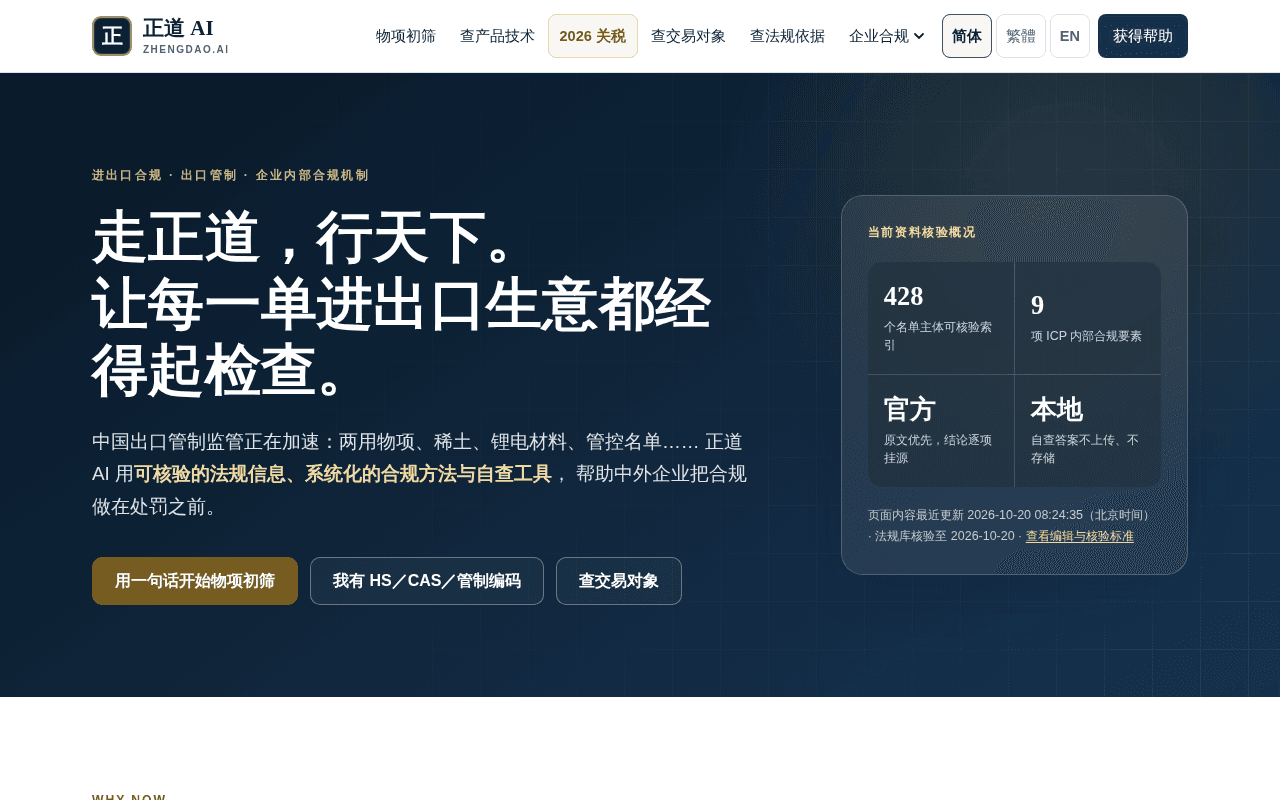Switch language to EN
The height and width of the screenshot is (800, 1280).
(1070, 36)
